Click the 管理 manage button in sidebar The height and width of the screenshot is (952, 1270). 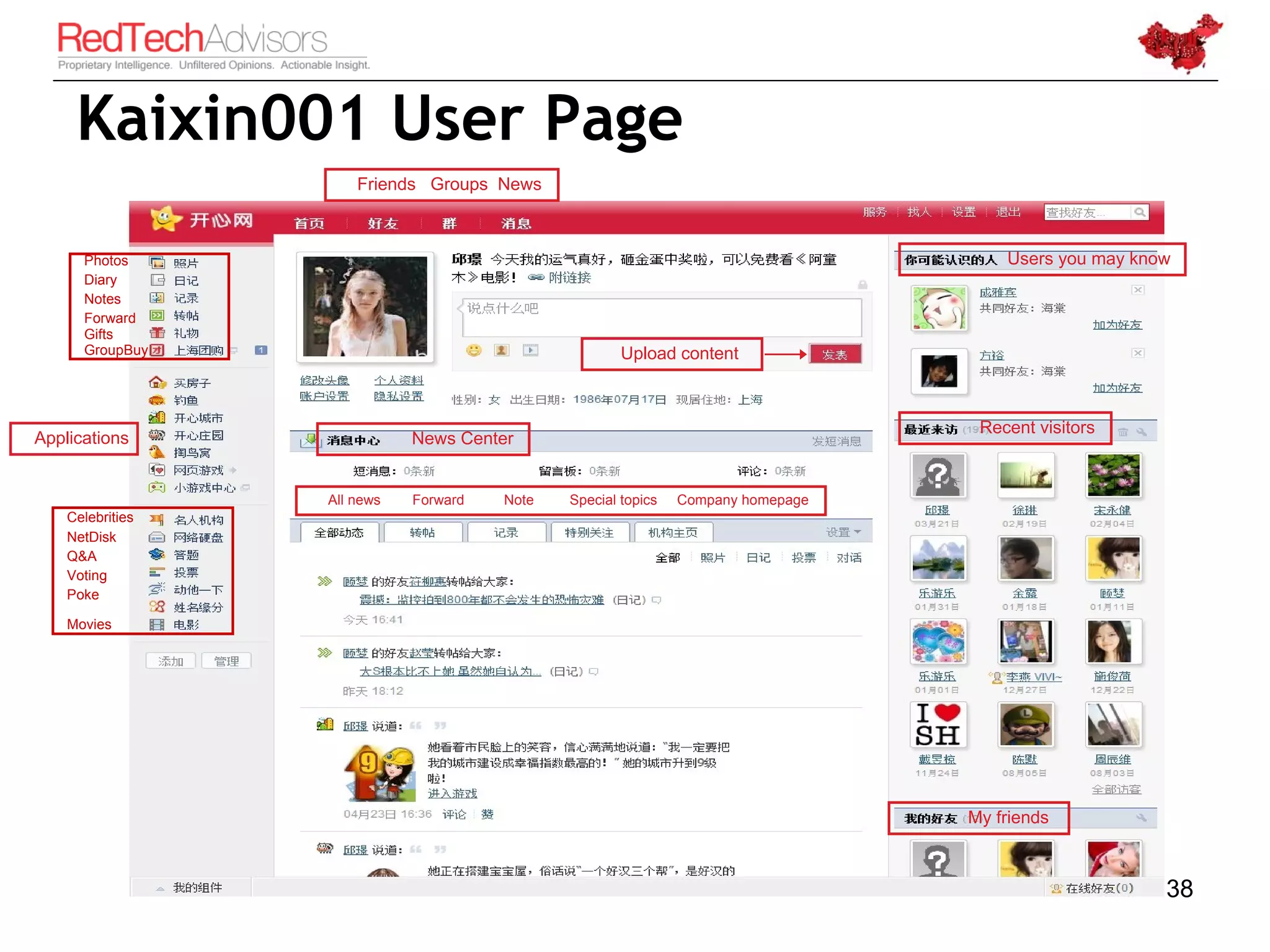[226, 661]
